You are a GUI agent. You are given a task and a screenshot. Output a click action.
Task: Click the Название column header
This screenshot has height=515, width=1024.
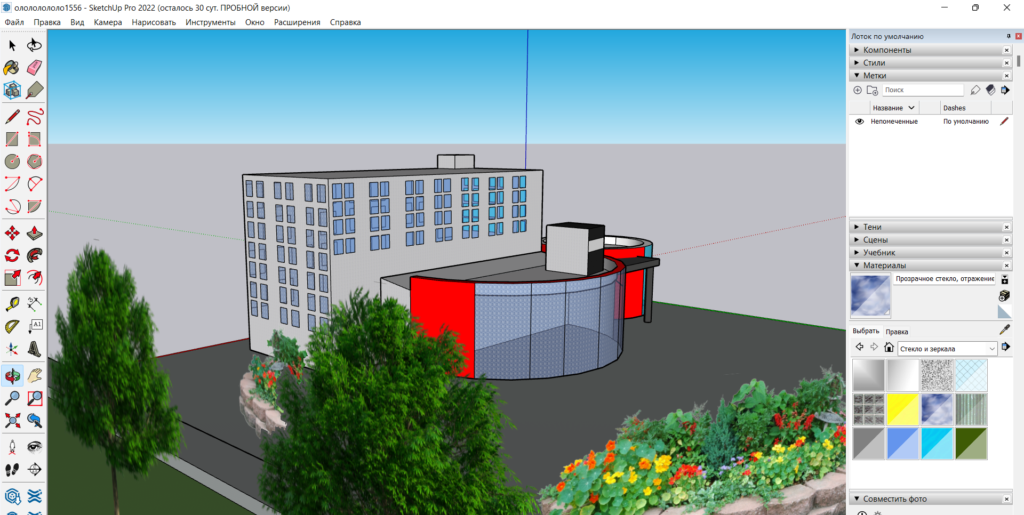pos(893,107)
